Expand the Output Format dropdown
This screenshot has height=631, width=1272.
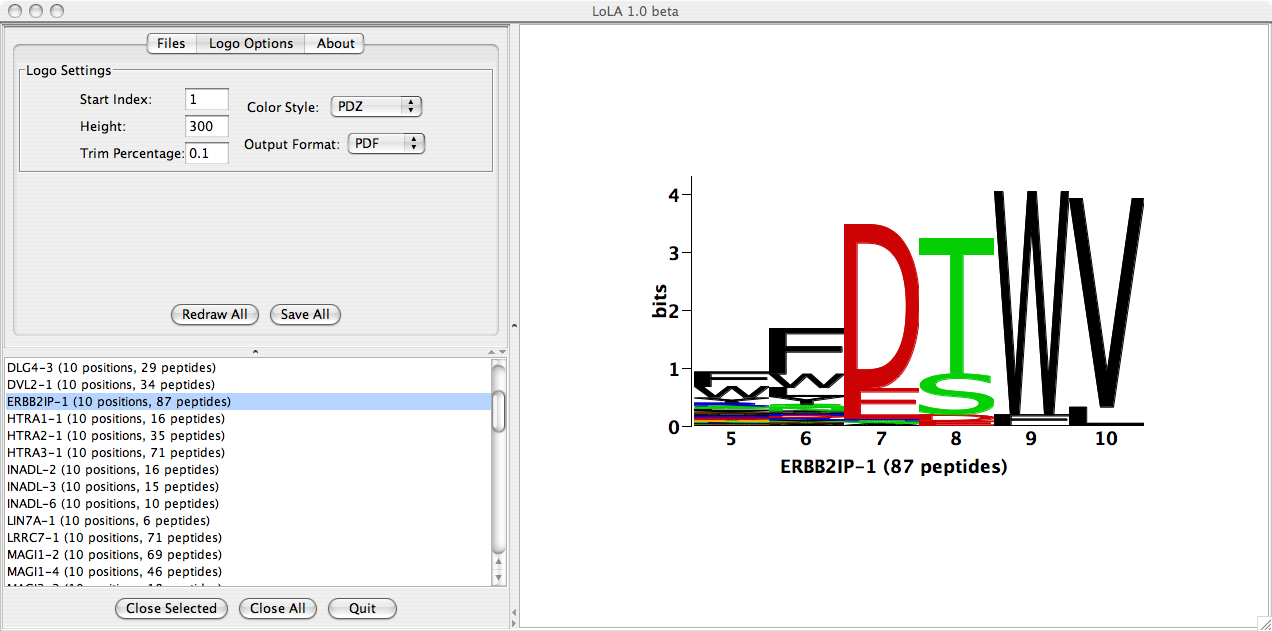(386, 144)
